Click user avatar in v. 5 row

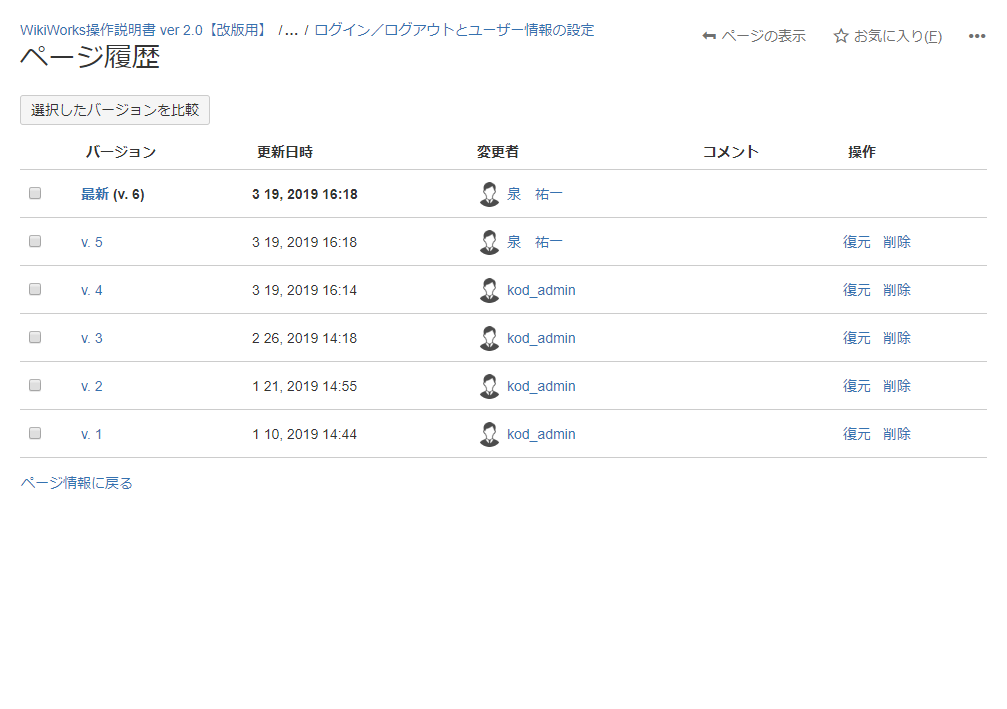(489, 242)
